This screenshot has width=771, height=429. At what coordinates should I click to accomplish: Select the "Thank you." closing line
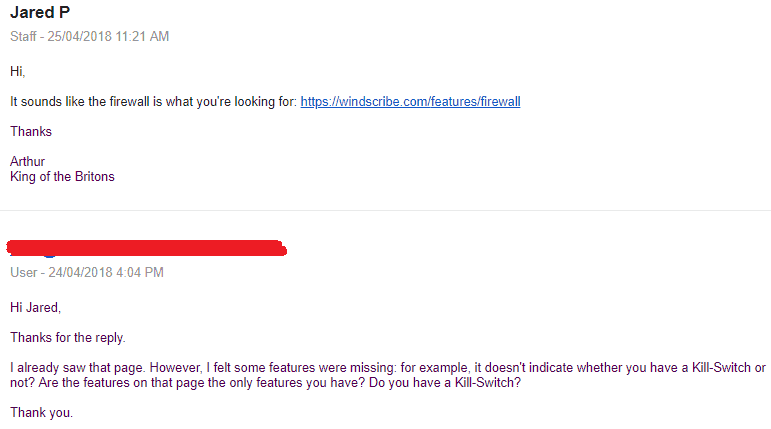[x=41, y=412]
